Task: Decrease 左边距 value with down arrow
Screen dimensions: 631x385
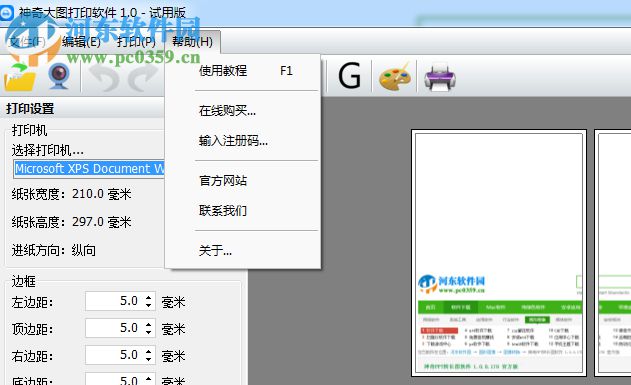Action: (148, 305)
